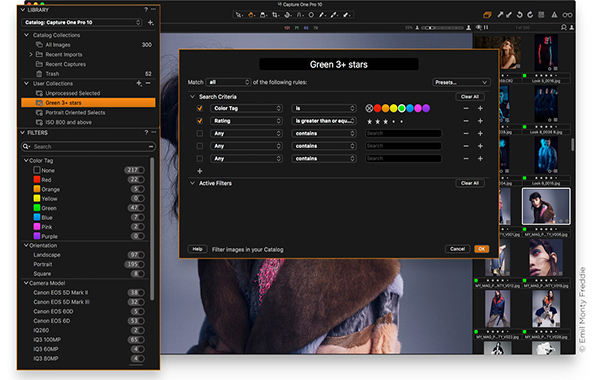Viewport: 600px width, 380px height.
Task: Select the pointer cursor tool in toolbar
Action: (x=239, y=15)
